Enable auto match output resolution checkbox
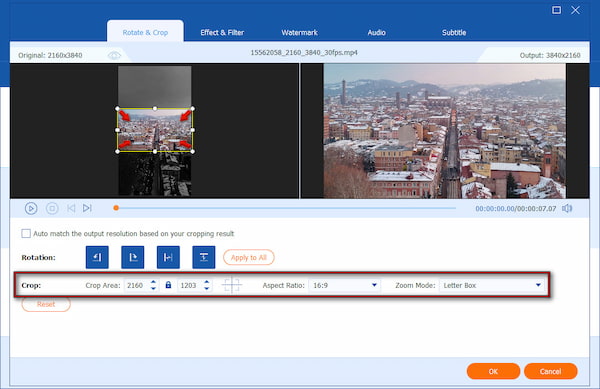The height and width of the screenshot is (389, 600). [x=26, y=233]
